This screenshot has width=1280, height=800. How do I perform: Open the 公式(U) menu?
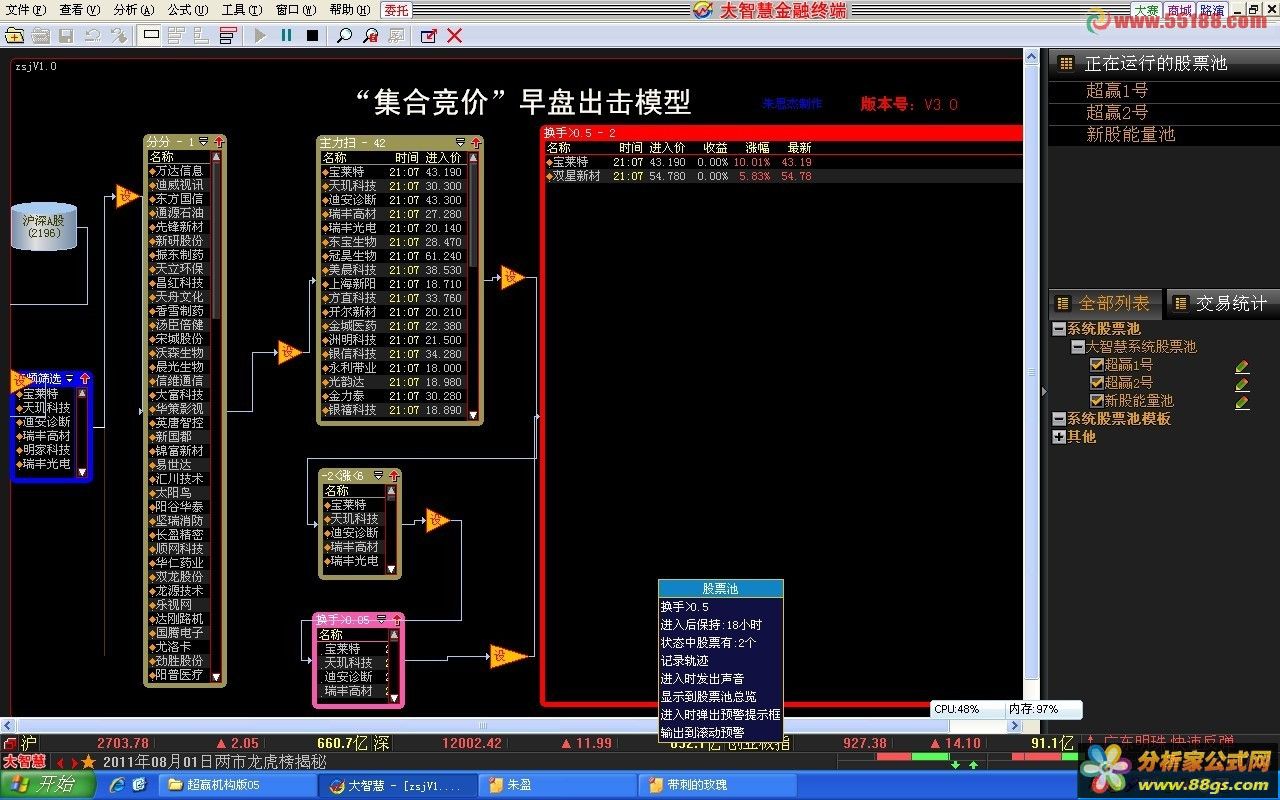[188, 10]
